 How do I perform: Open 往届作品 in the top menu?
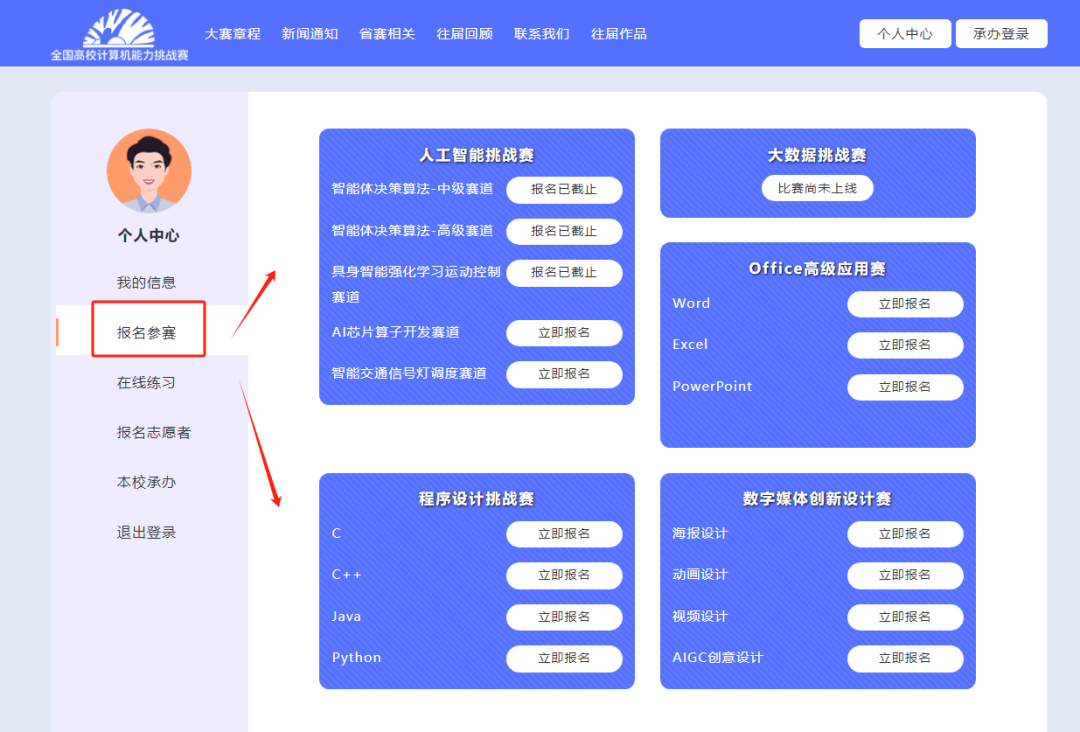click(x=619, y=34)
